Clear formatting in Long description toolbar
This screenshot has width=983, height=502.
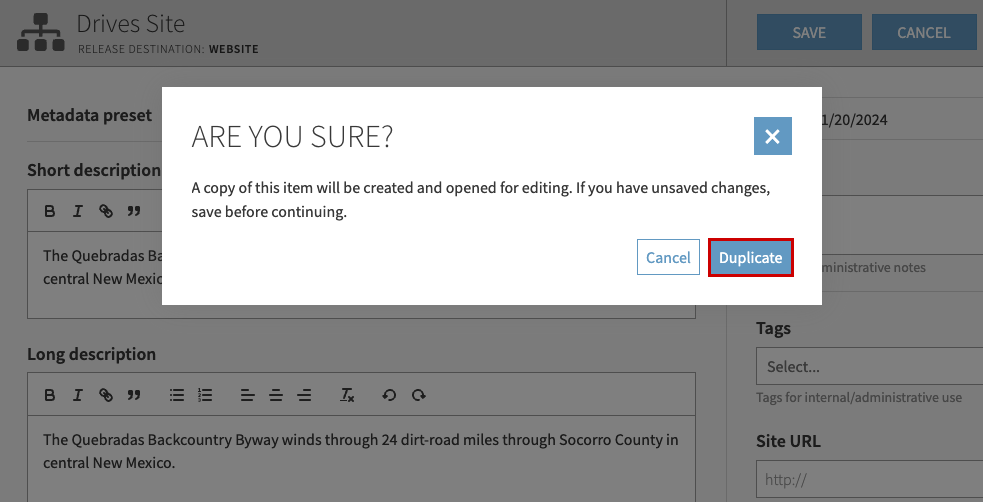point(347,395)
